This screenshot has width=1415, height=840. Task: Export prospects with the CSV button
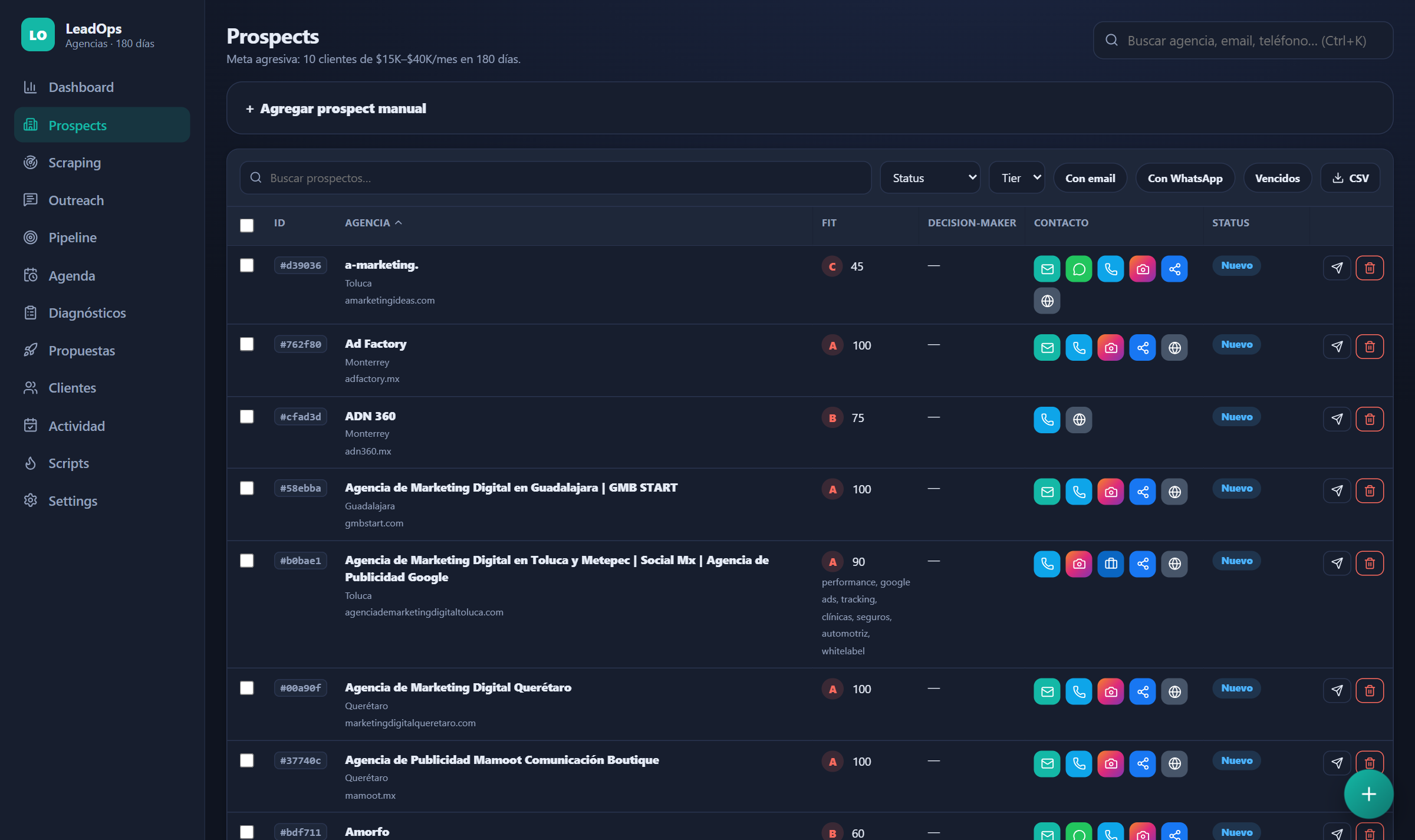pos(1350,178)
